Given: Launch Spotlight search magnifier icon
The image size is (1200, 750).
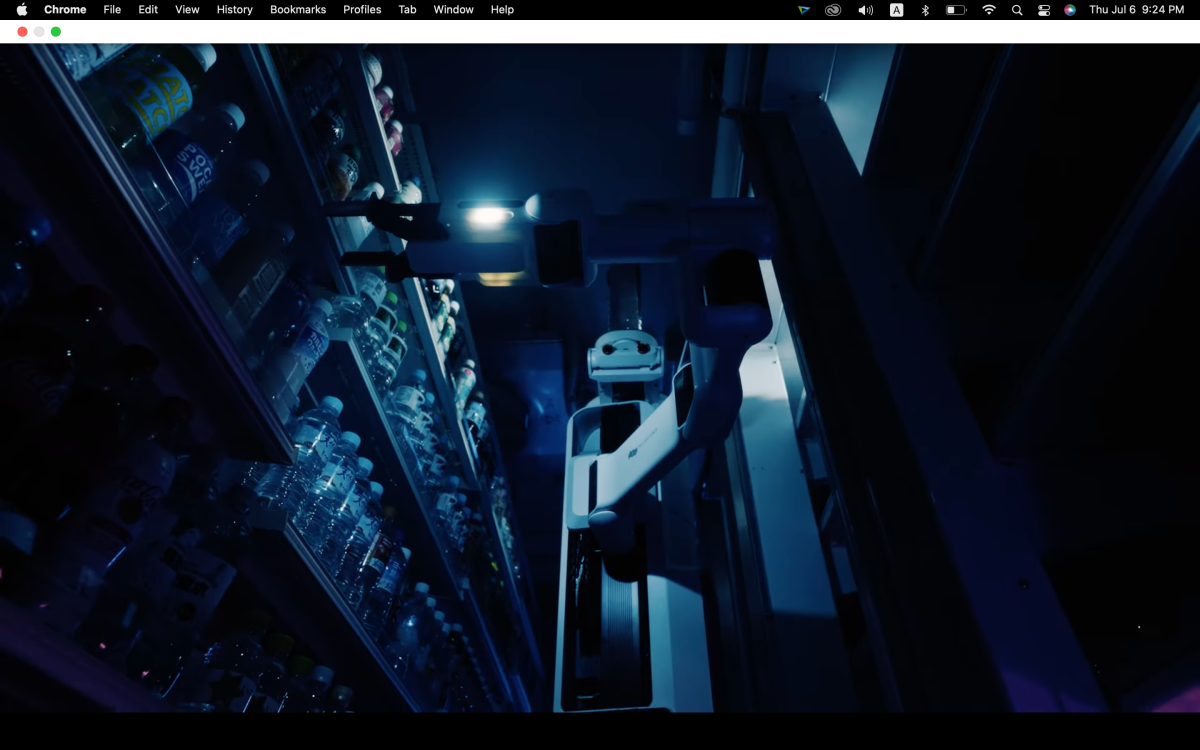Looking at the screenshot, I should (x=1017, y=10).
